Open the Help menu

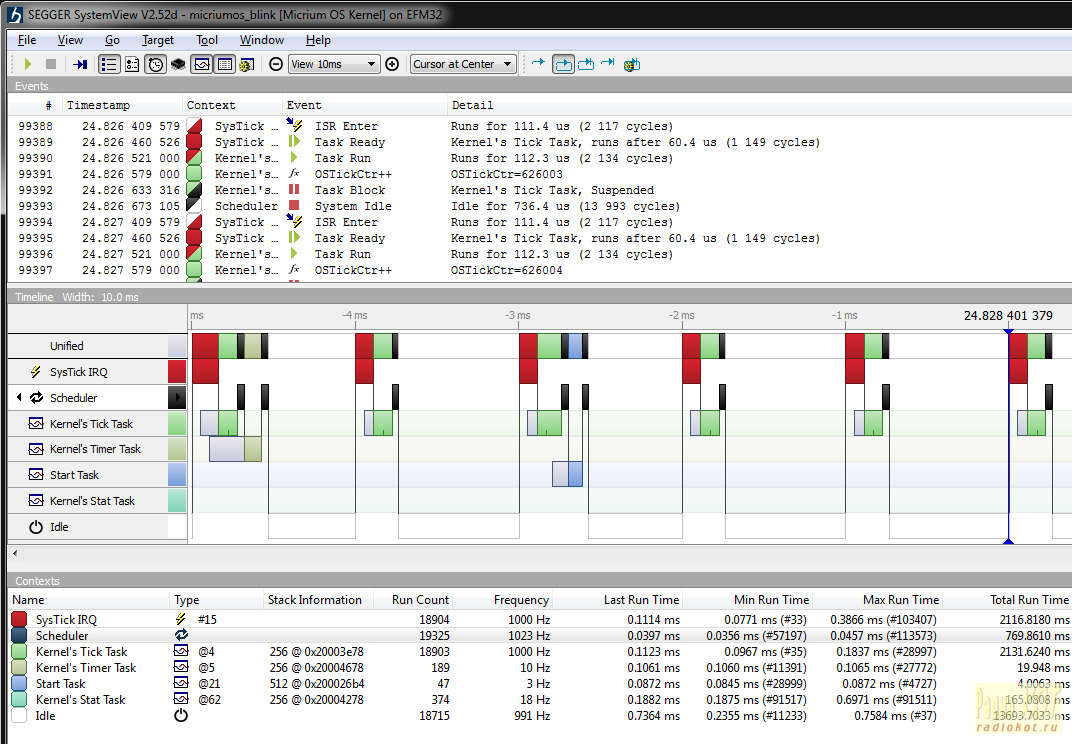point(319,40)
